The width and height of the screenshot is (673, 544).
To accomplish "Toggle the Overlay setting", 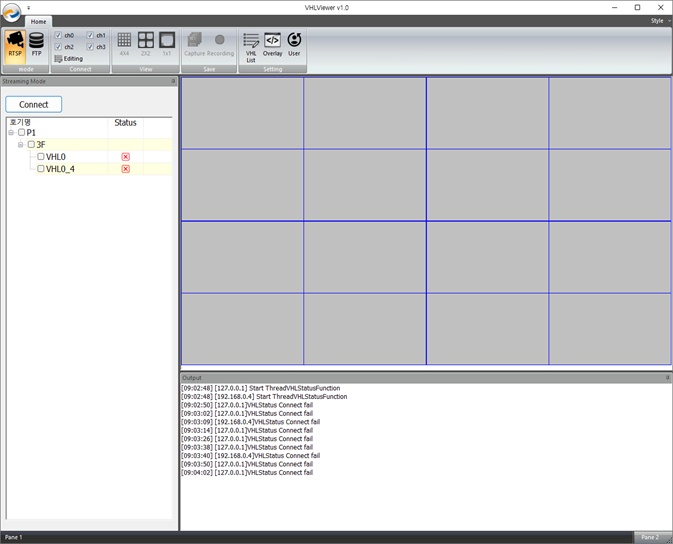I will [x=272, y=45].
